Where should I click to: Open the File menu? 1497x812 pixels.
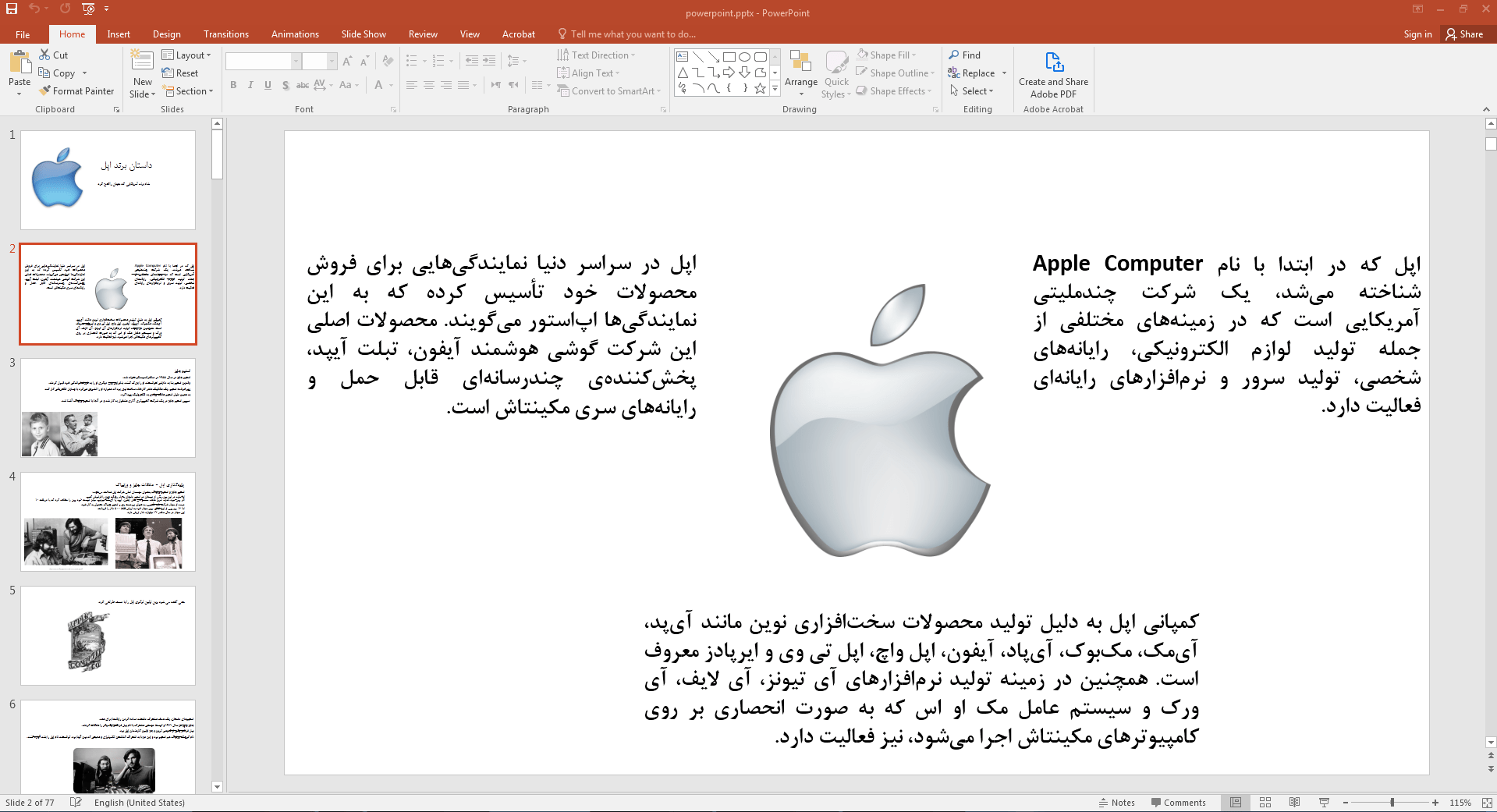(23, 34)
